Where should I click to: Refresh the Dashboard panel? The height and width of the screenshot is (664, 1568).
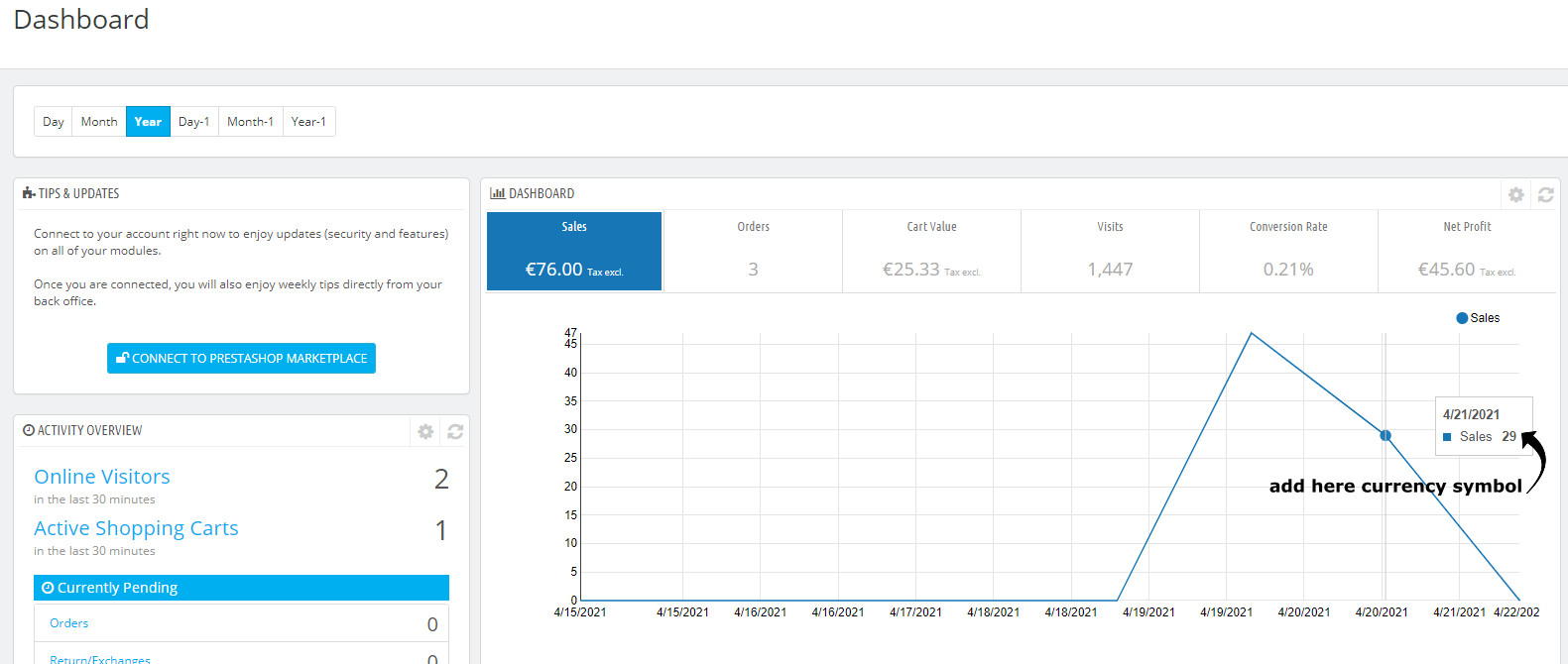click(1545, 195)
